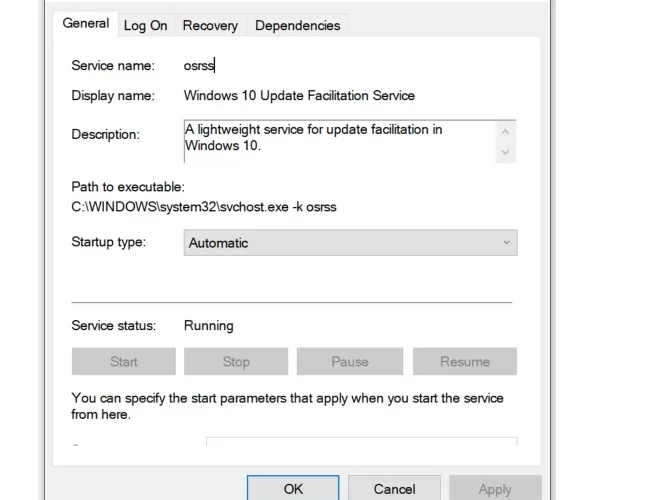The width and height of the screenshot is (651, 500).
Task: Click the service name osrss text
Action: pyautogui.click(x=199, y=66)
